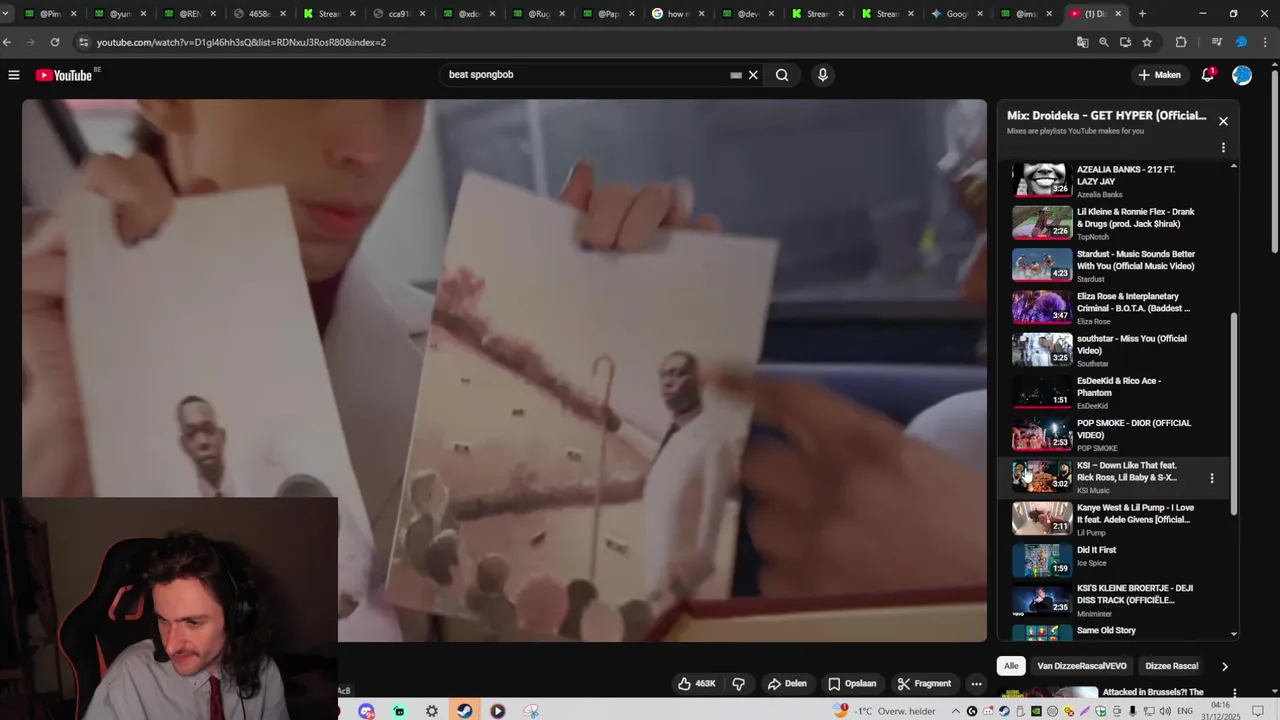
Task: Select the Alle filter chip
Action: click(x=1011, y=666)
